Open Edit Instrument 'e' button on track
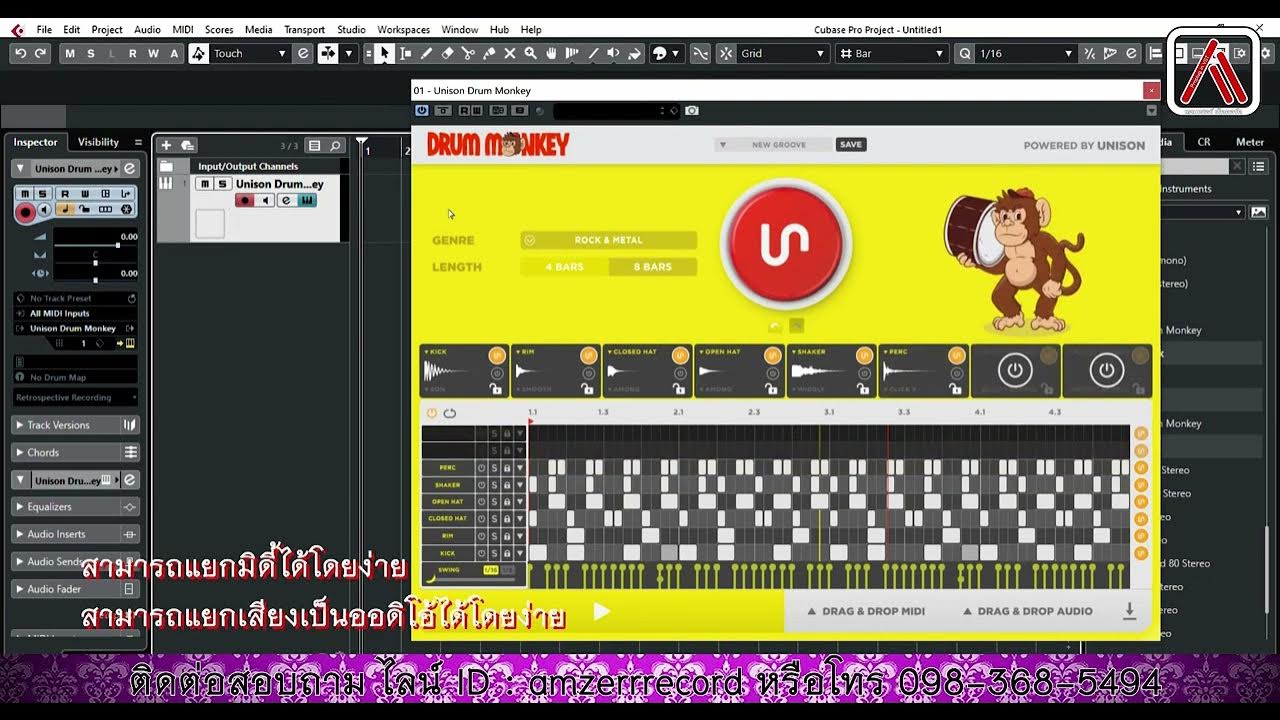1280x720 pixels. point(286,200)
